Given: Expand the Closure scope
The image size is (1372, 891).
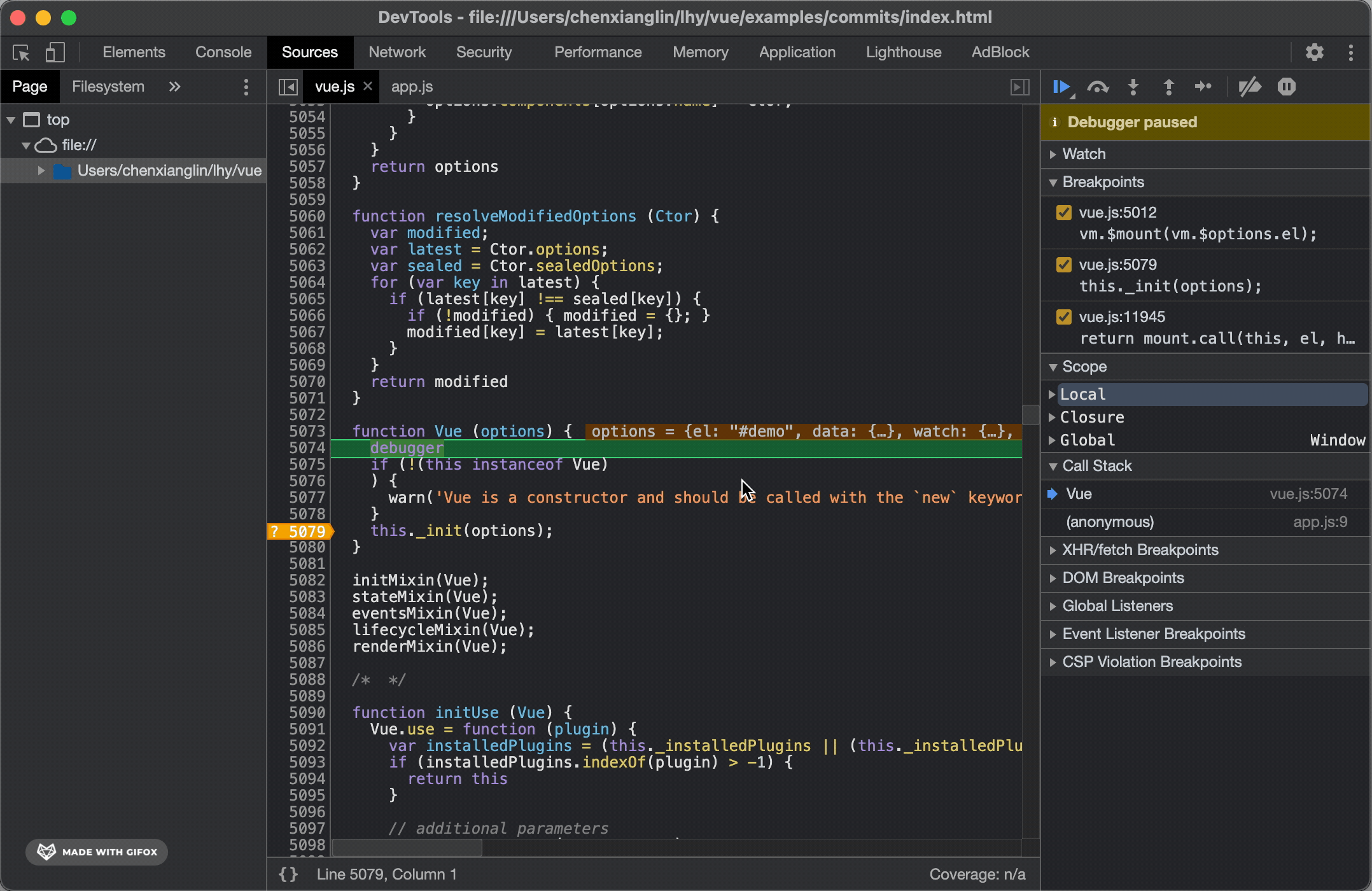Looking at the screenshot, I should point(1091,417).
